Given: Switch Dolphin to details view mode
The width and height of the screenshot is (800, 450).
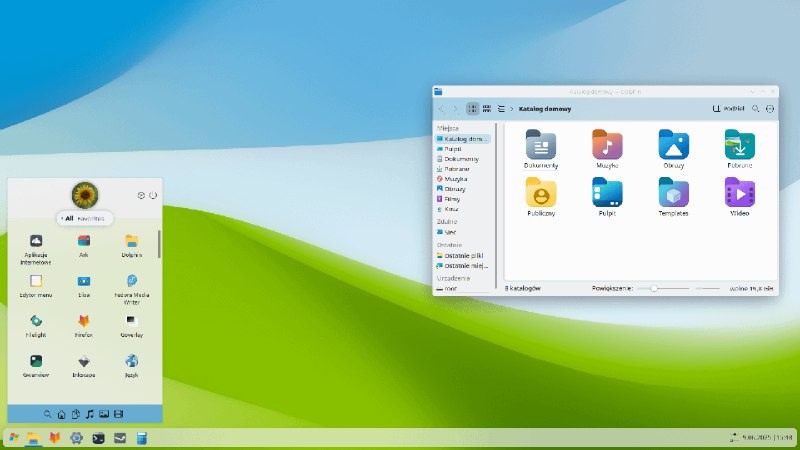Looking at the screenshot, I should click(x=501, y=109).
